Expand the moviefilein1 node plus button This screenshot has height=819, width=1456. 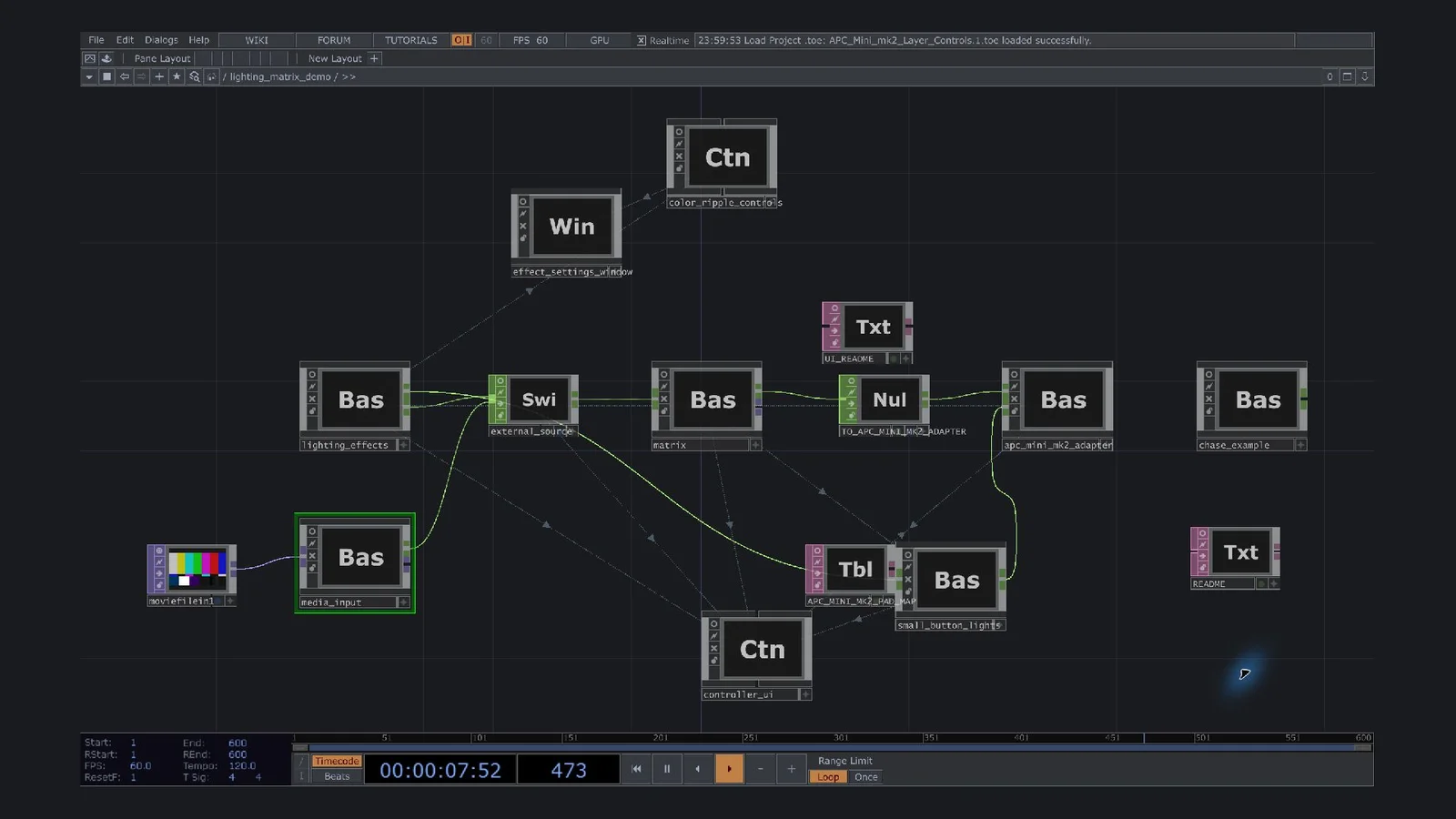tap(230, 601)
